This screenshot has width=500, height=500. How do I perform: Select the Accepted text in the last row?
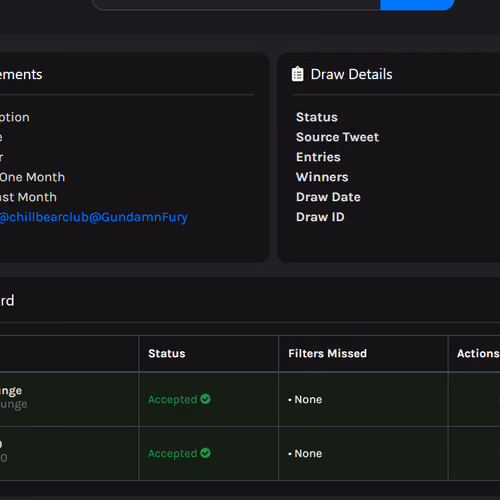(x=173, y=453)
